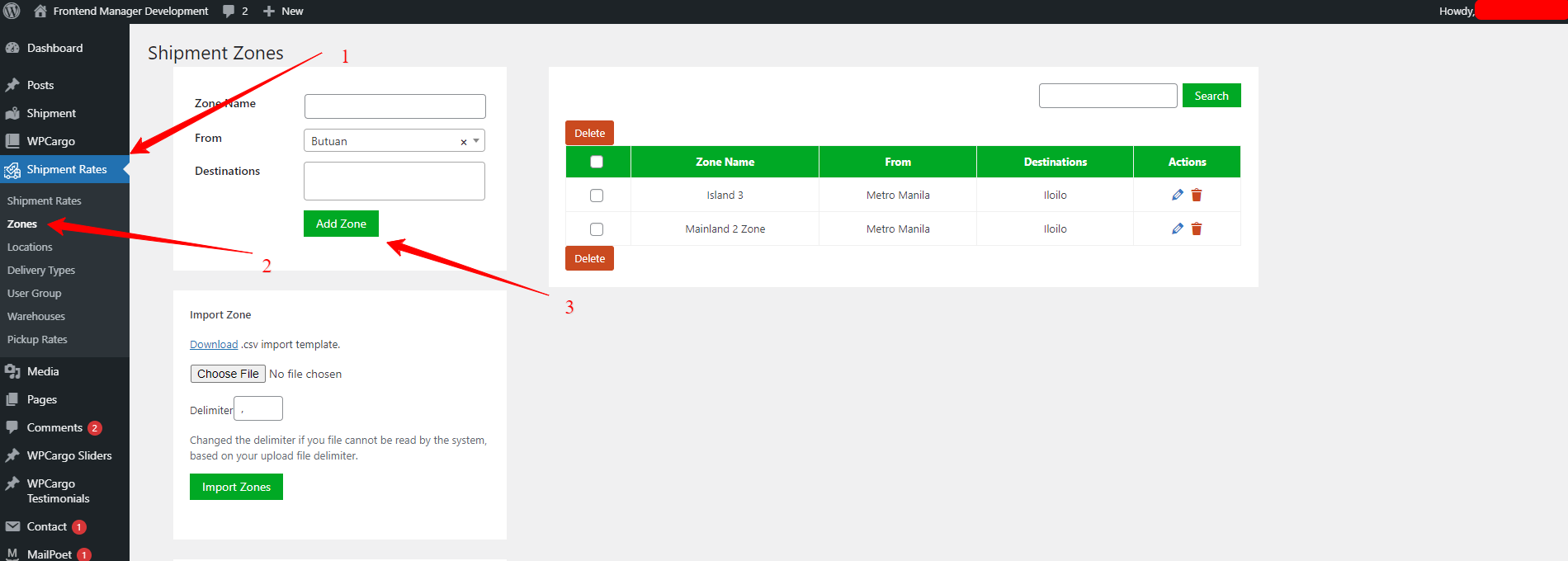Screen dimensions: 1568x561
Task: Check the Island 3 row checkbox
Action: (597, 196)
